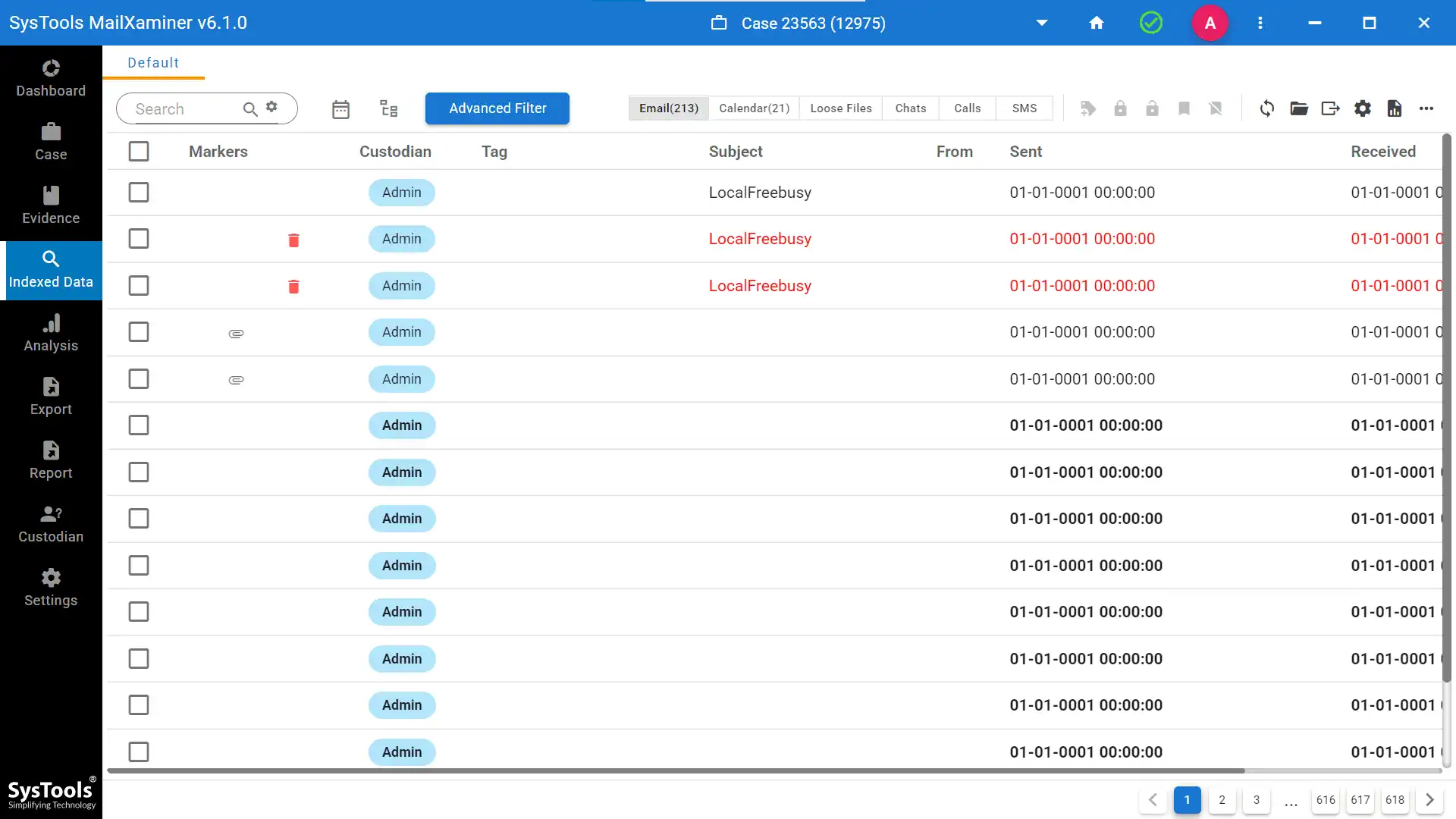Open the calendar date filter icon
Image resolution: width=1456 pixels, height=819 pixels.
point(340,109)
